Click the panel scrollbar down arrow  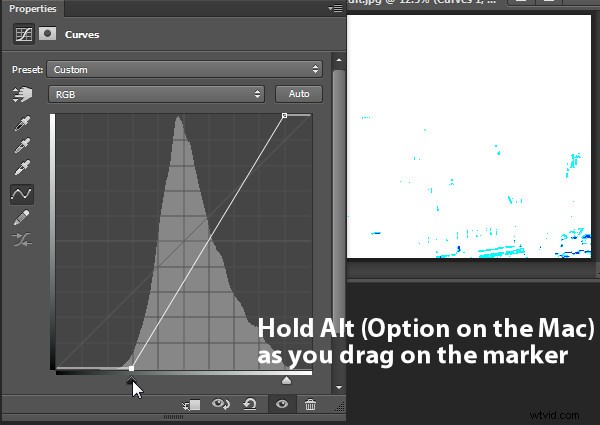[339, 387]
